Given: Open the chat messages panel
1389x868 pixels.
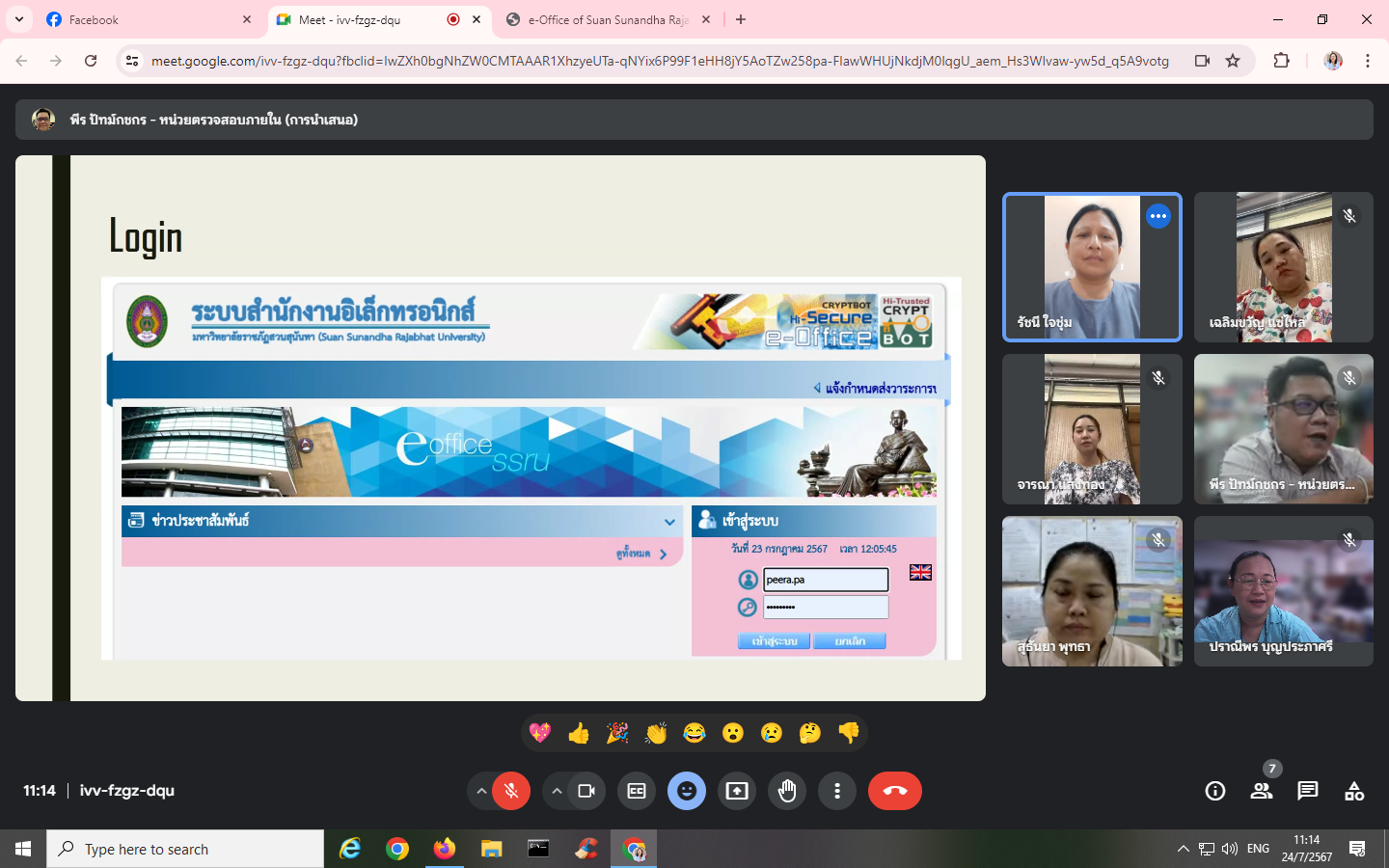Looking at the screenshot, I should (x=1308, y=791).
